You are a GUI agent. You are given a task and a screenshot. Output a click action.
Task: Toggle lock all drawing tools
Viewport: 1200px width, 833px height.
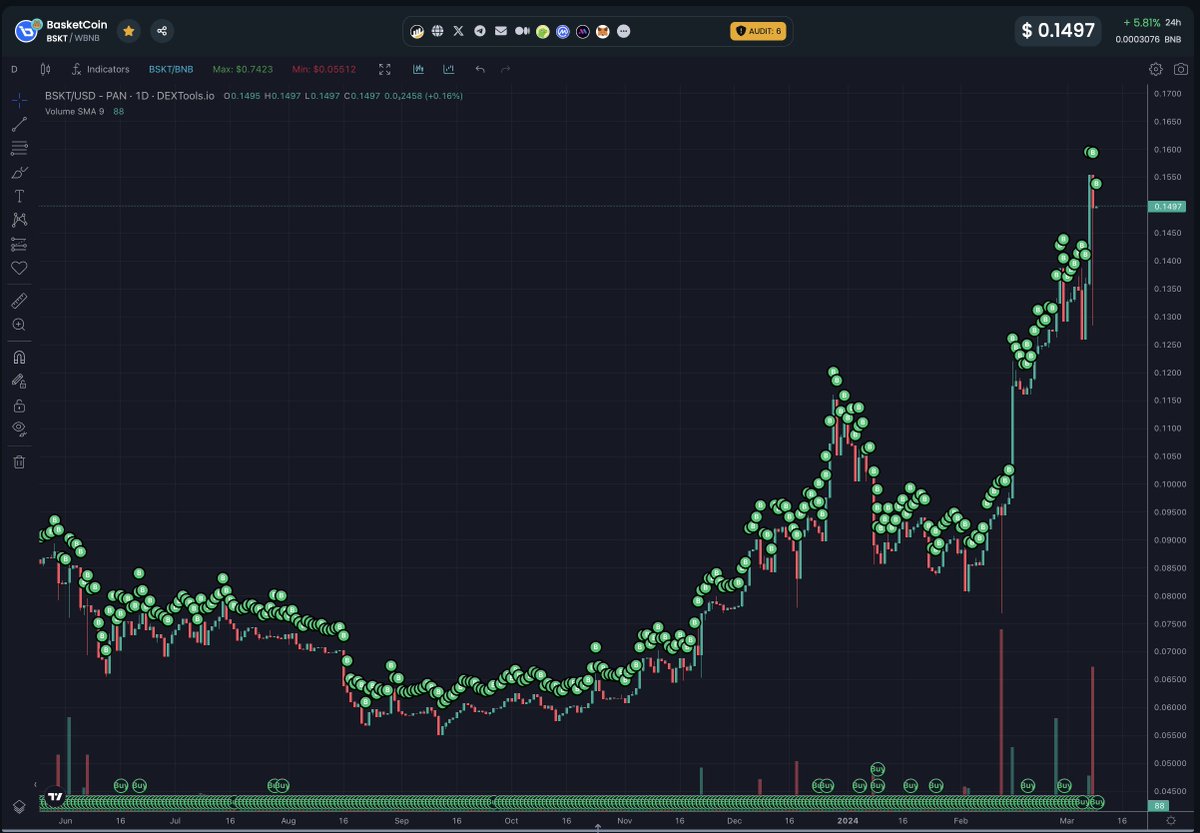point(19,405)
